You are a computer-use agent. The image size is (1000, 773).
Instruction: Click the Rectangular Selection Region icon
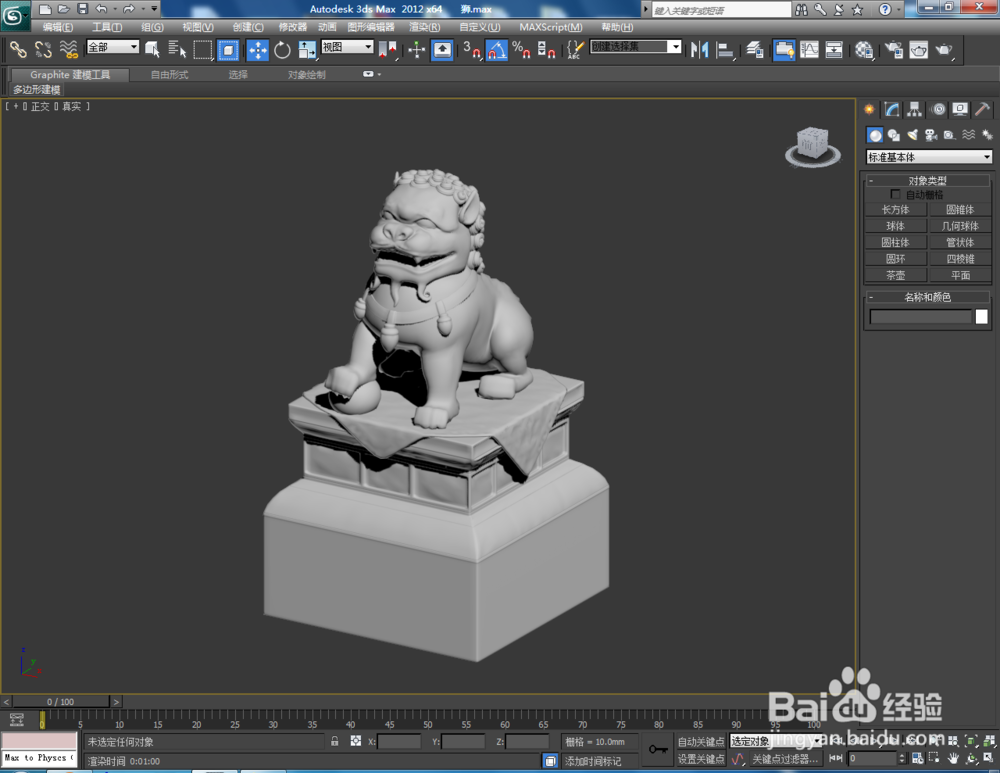coord(202,49)
